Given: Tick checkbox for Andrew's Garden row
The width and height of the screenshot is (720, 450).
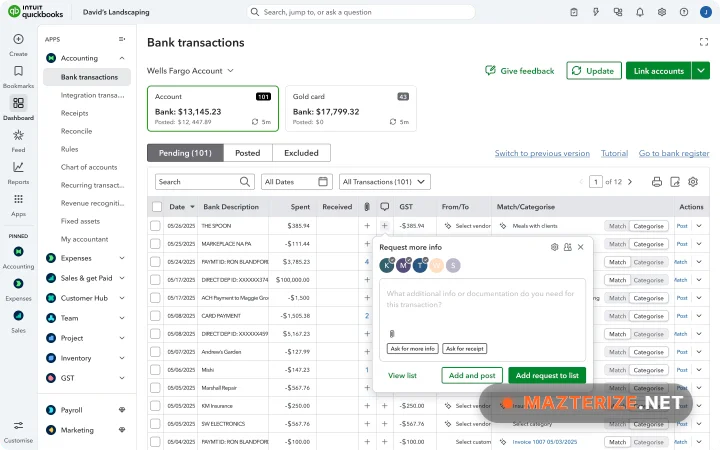Looking at the screenshot, I should [x=155, y=352].
